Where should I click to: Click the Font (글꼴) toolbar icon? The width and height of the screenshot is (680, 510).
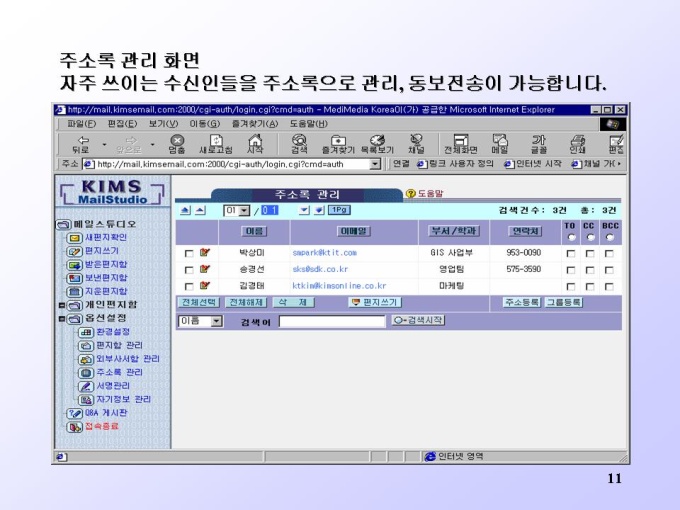click(539, 144)
